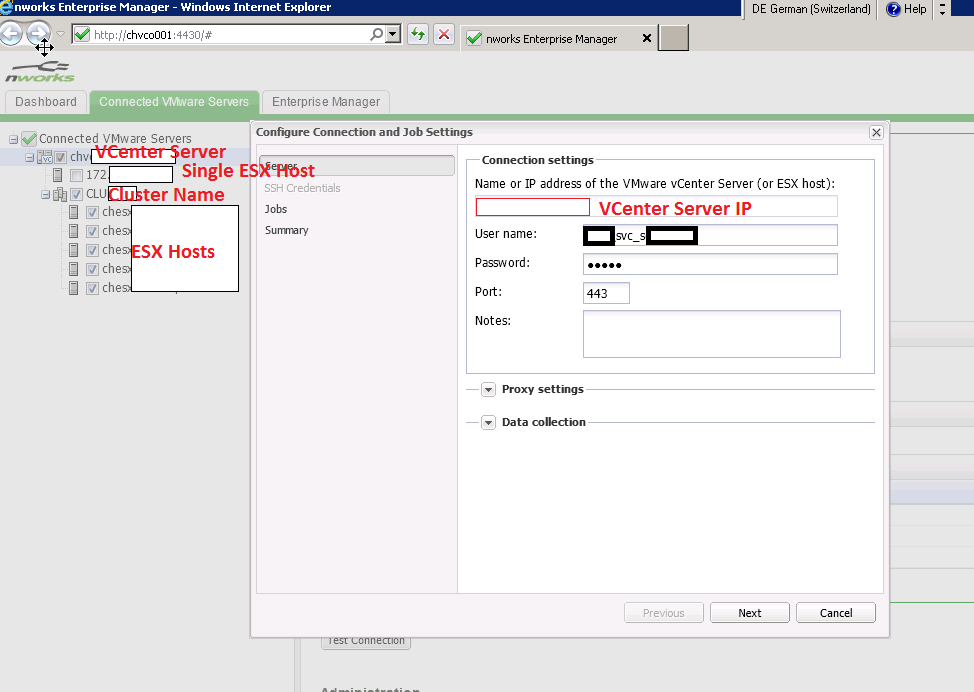Open the address bar dropdown arrow

pyautogui.click(x=393, y=34)
